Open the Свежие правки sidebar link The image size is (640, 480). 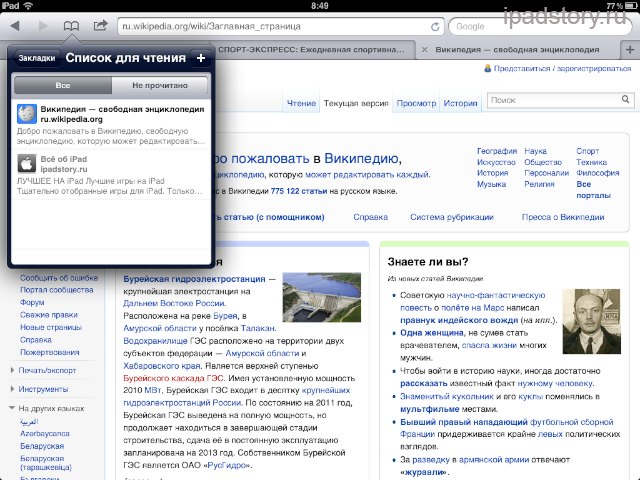(x=49, y=315)
